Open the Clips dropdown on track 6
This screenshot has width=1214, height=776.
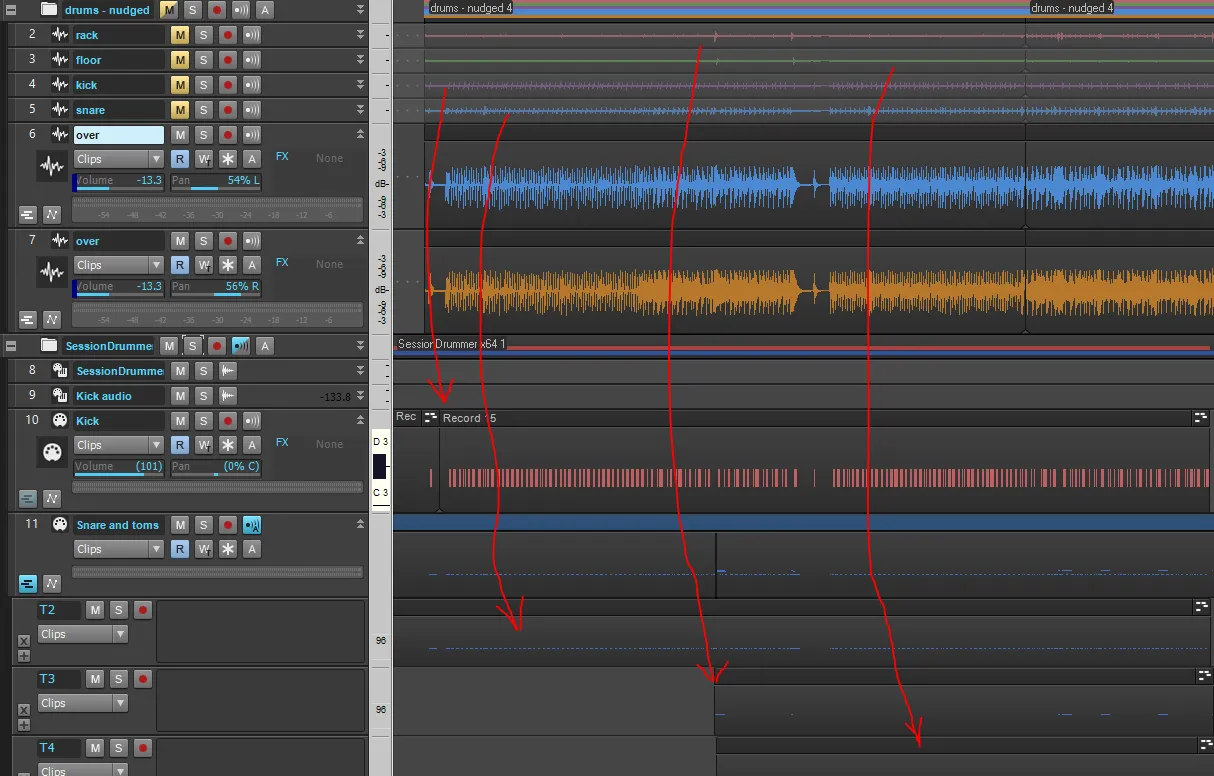click(x=119, y=159)
